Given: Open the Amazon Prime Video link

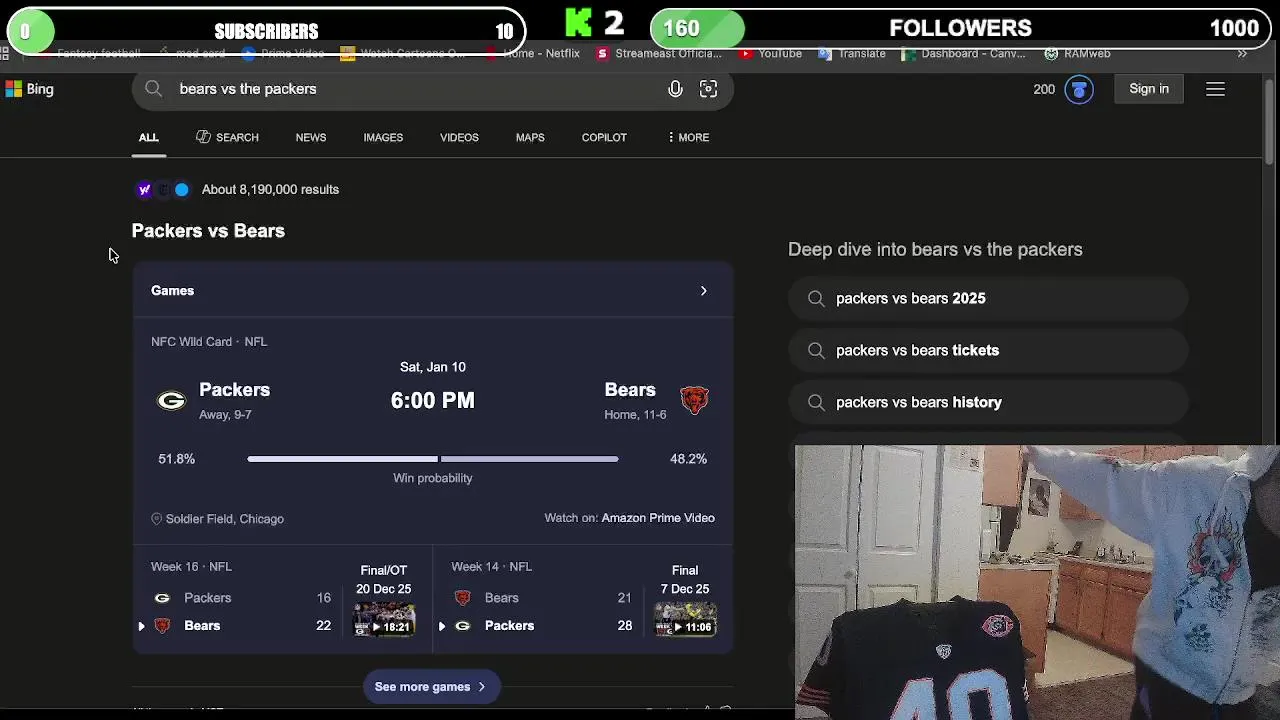Looking at the screenshot, I should [658, 518].
